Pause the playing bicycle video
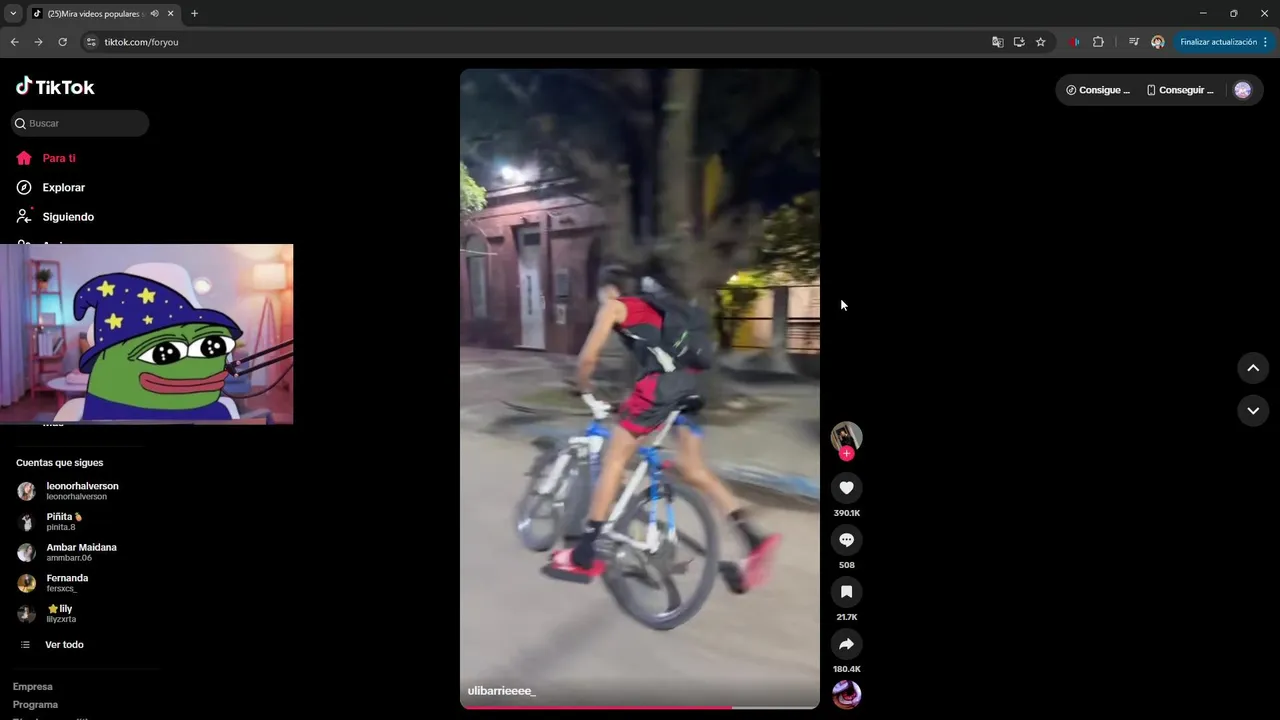The width and height of the screenshot is (1280, 720). 640,389
